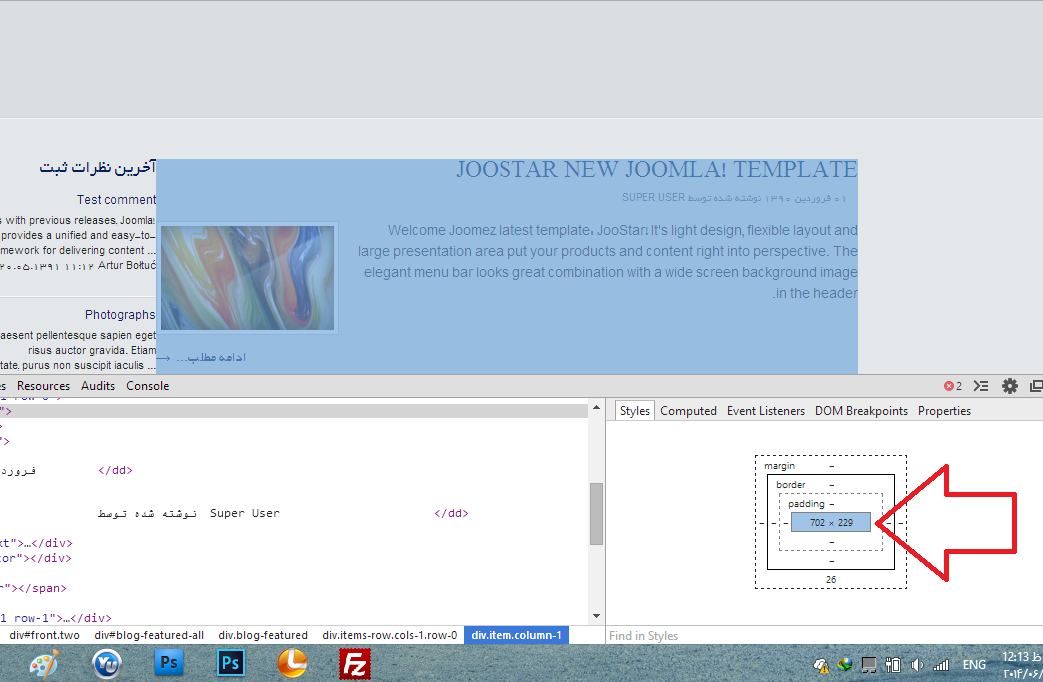Image resolution: width=1043 pixels, height=682 pixels.
Task: Click the globe download manager tray icon
Action: tap(845, 664)
